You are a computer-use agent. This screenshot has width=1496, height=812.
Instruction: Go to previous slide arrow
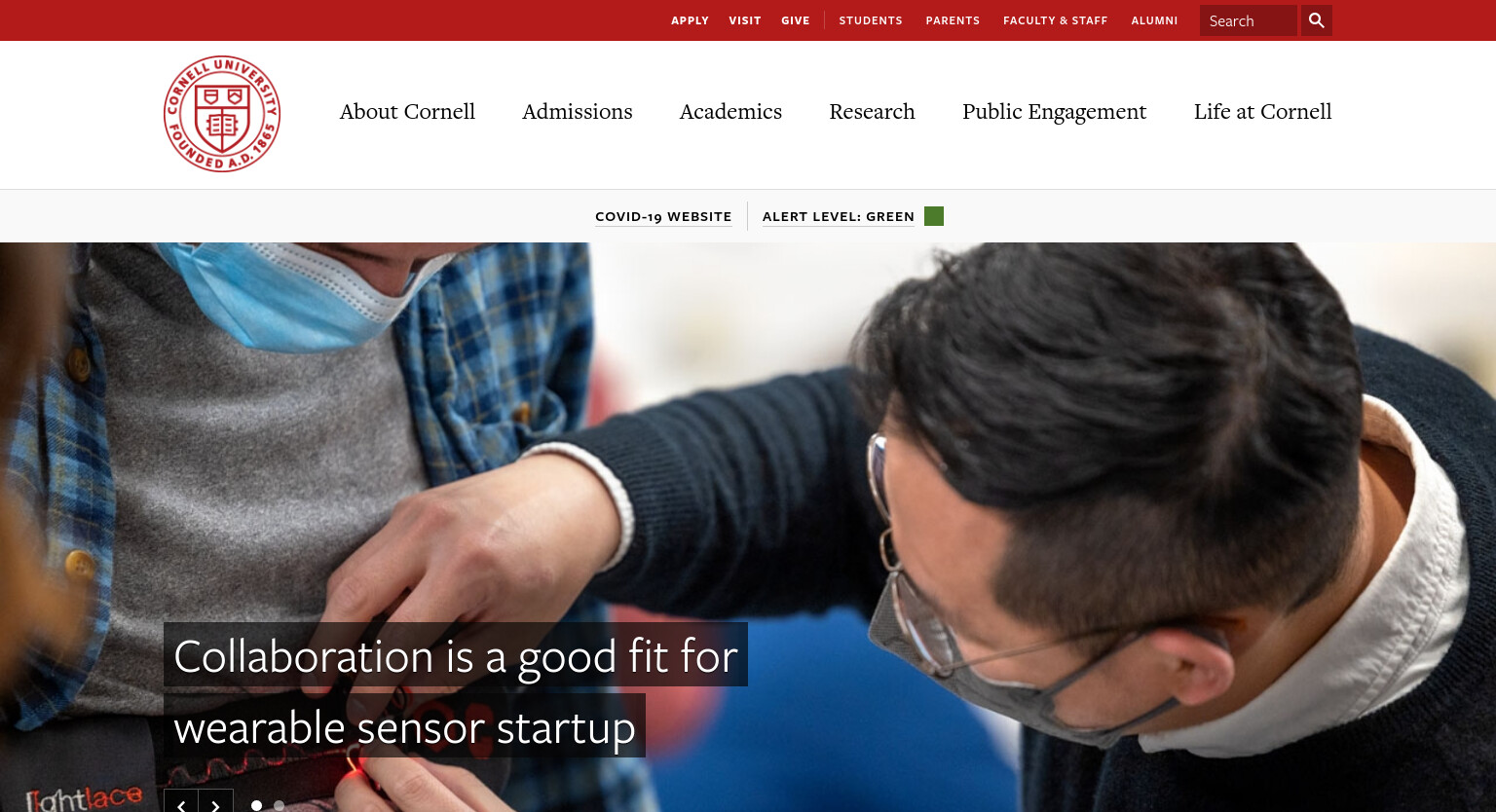pos(181,802)
